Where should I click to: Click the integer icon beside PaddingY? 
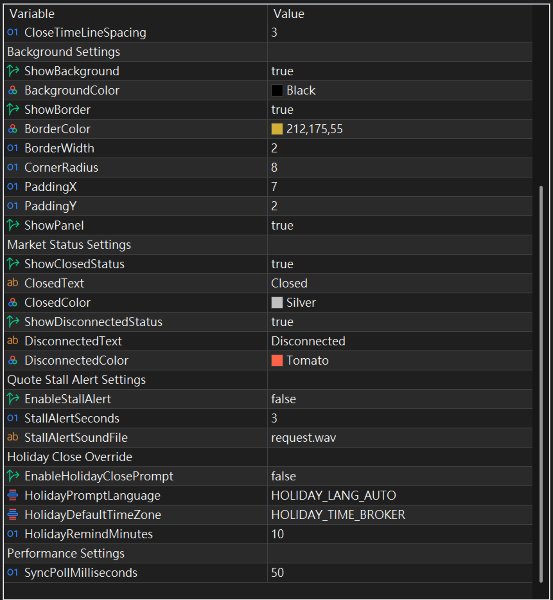[13, 206]
